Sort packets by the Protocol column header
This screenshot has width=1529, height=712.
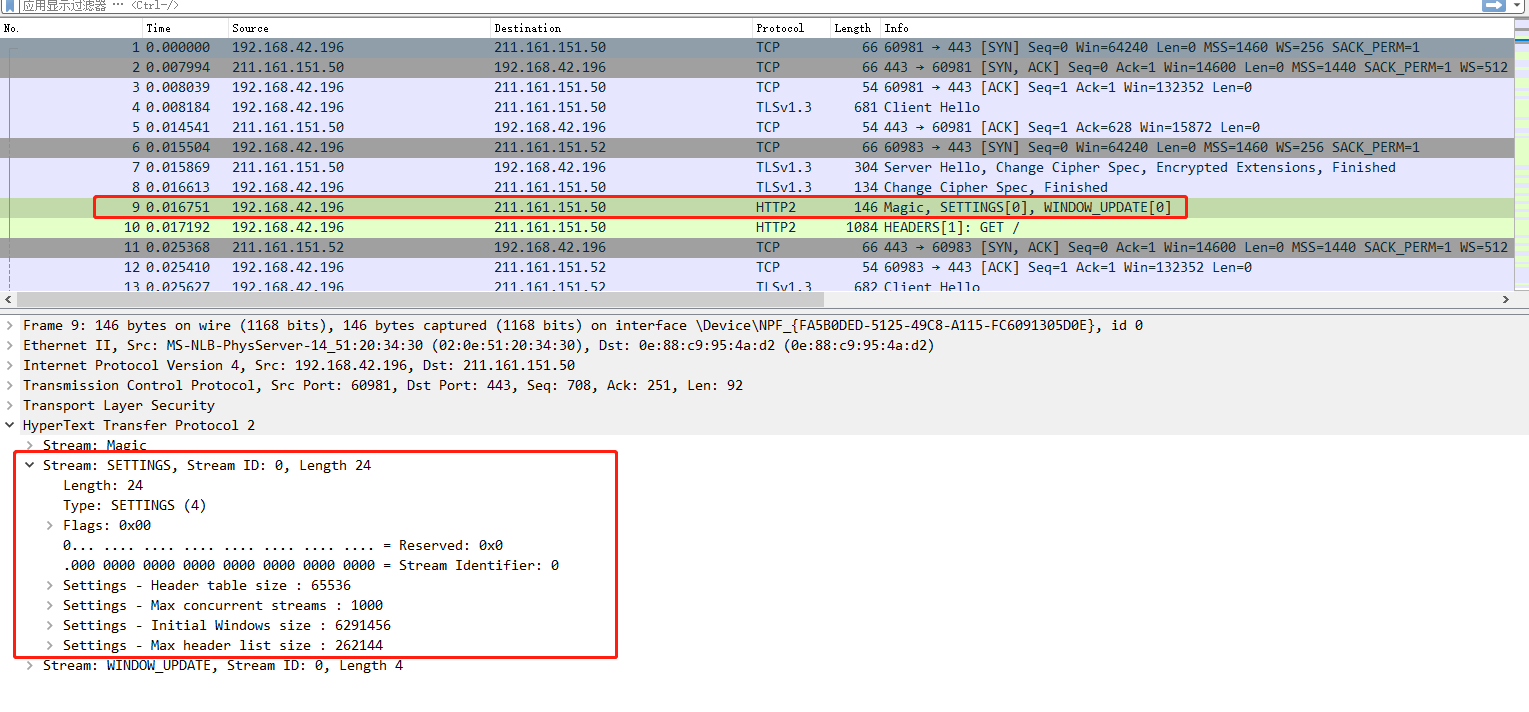click(x=790, y=27)
